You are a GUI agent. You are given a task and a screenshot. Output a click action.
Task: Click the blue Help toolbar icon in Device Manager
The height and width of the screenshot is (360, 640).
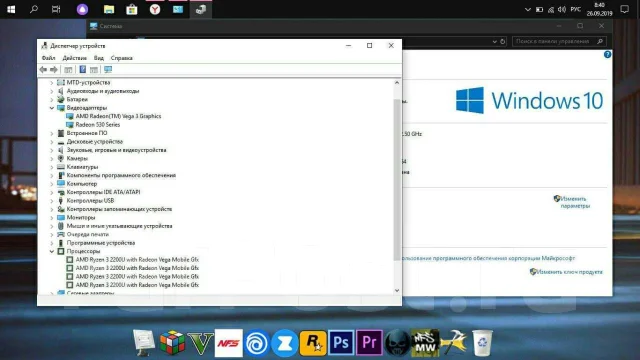pyautogui.click(x=82, y=69)
